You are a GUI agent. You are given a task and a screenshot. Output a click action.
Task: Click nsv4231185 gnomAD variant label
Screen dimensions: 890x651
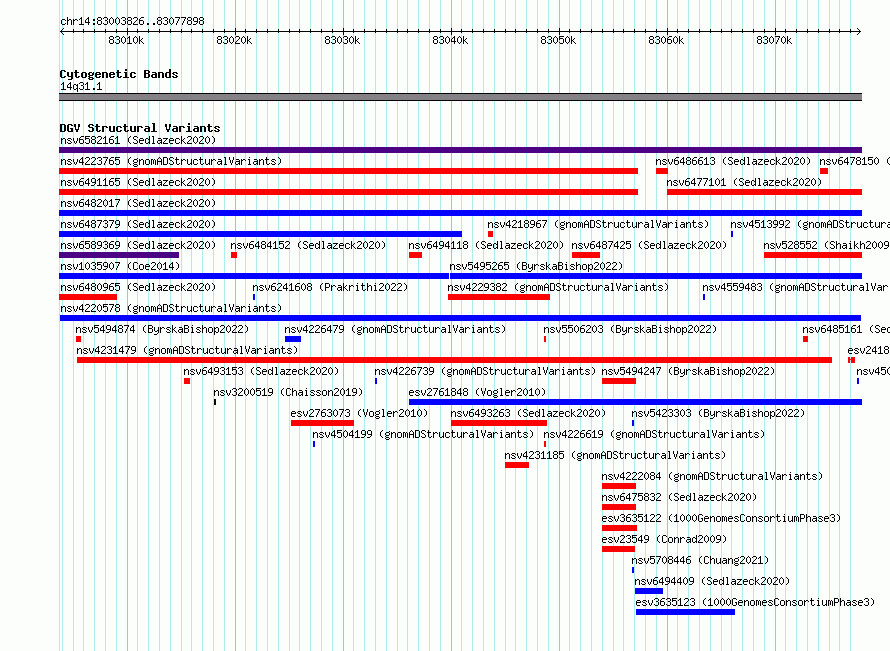coord(616,455)
